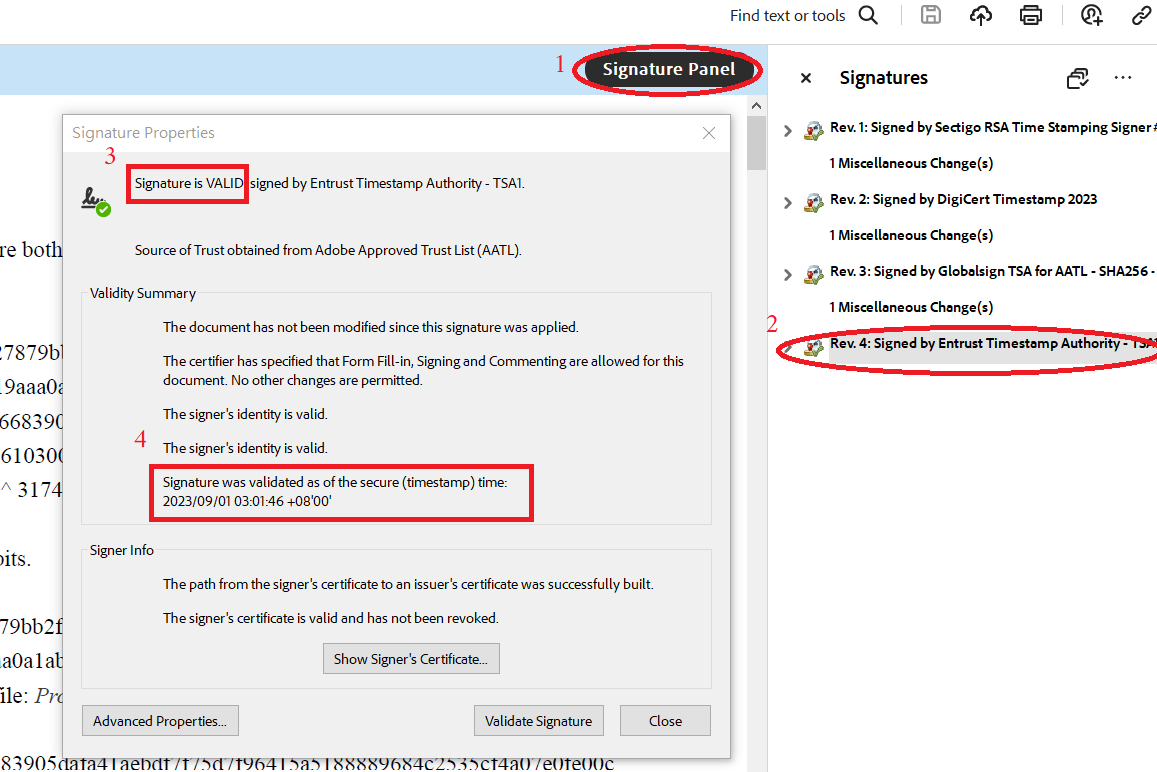The height and width of the screenshot is (772, 1157).
Task: Click the validate all signatures icon
Action: coord(1077,77)
